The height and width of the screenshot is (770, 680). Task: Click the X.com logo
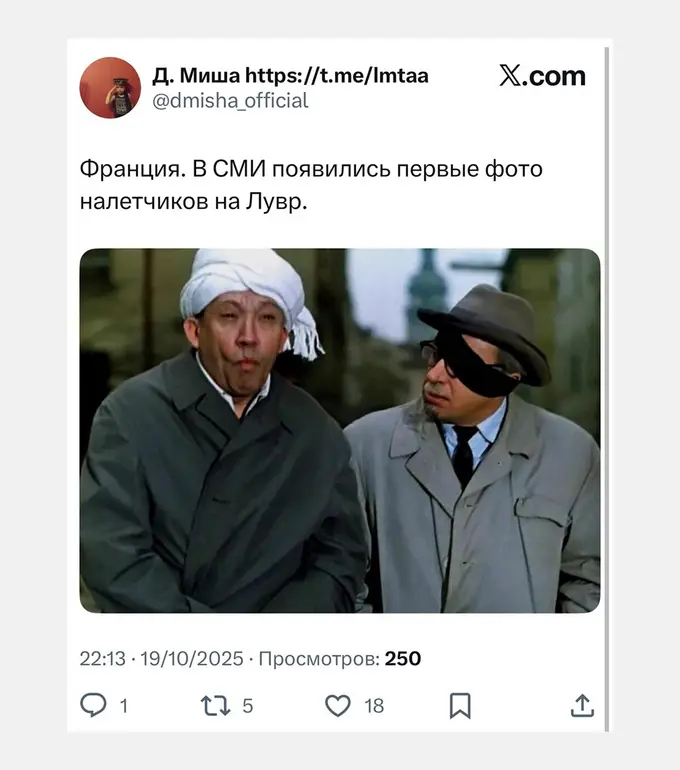(x=543, y=76)
